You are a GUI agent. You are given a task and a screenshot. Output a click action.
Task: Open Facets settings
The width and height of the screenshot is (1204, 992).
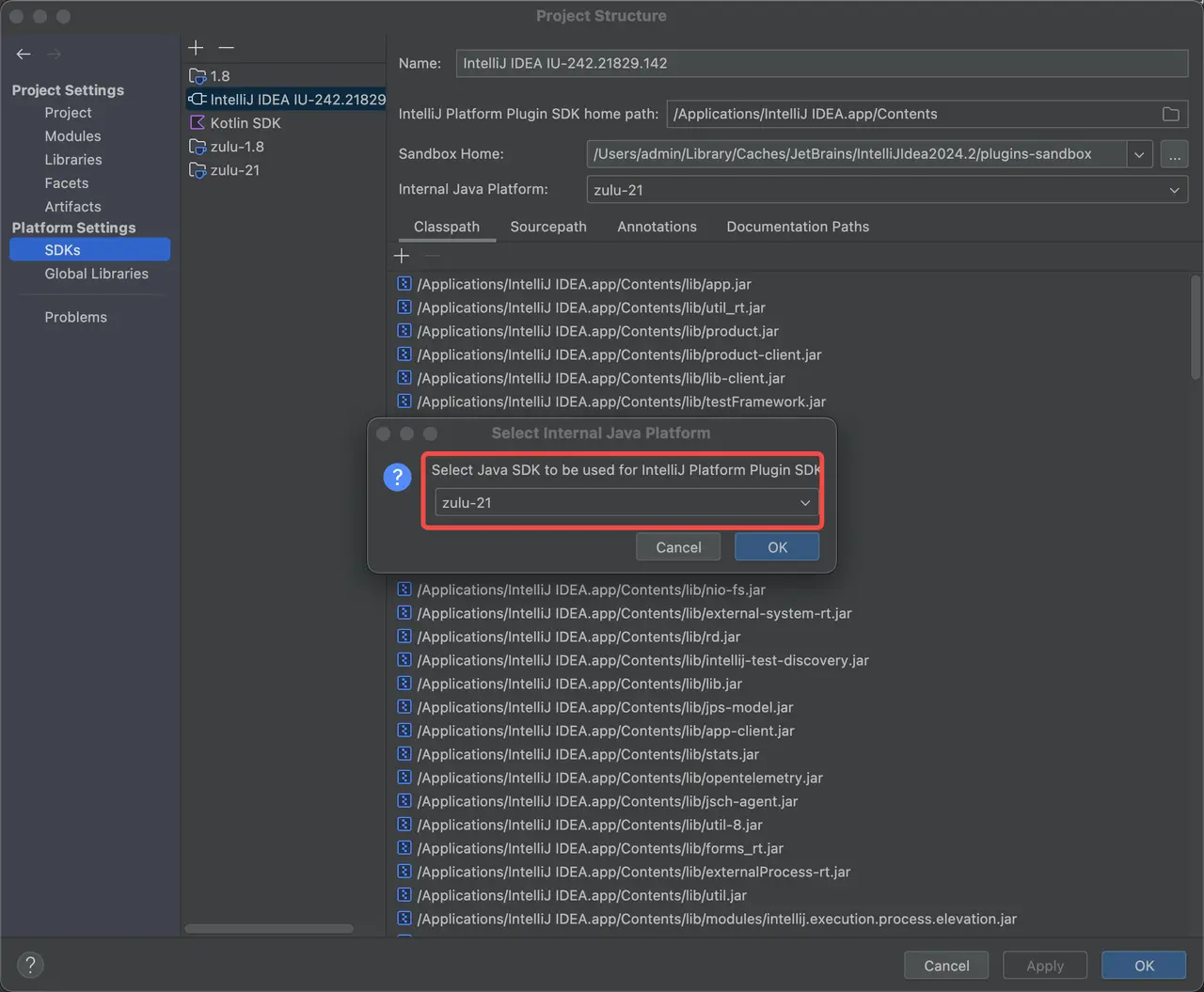point(66,183)
